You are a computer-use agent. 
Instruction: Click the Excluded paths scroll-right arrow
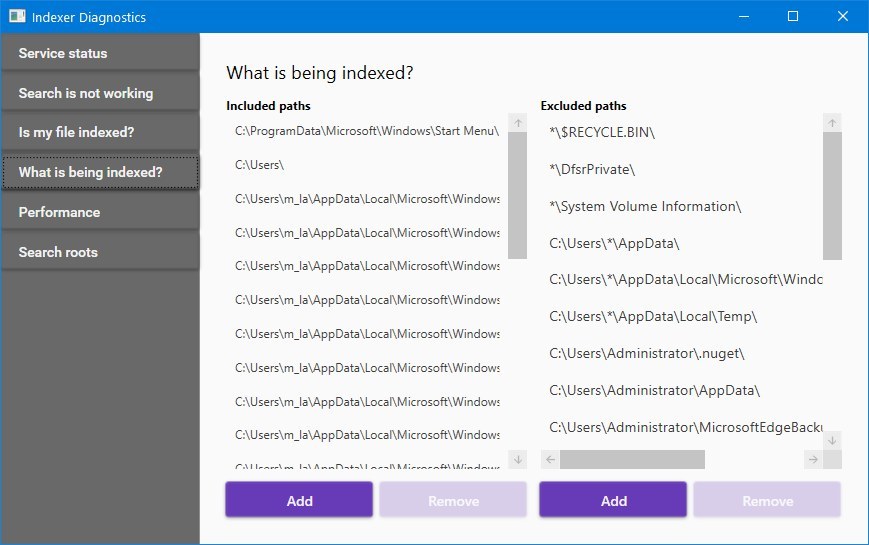click(813, 459)
